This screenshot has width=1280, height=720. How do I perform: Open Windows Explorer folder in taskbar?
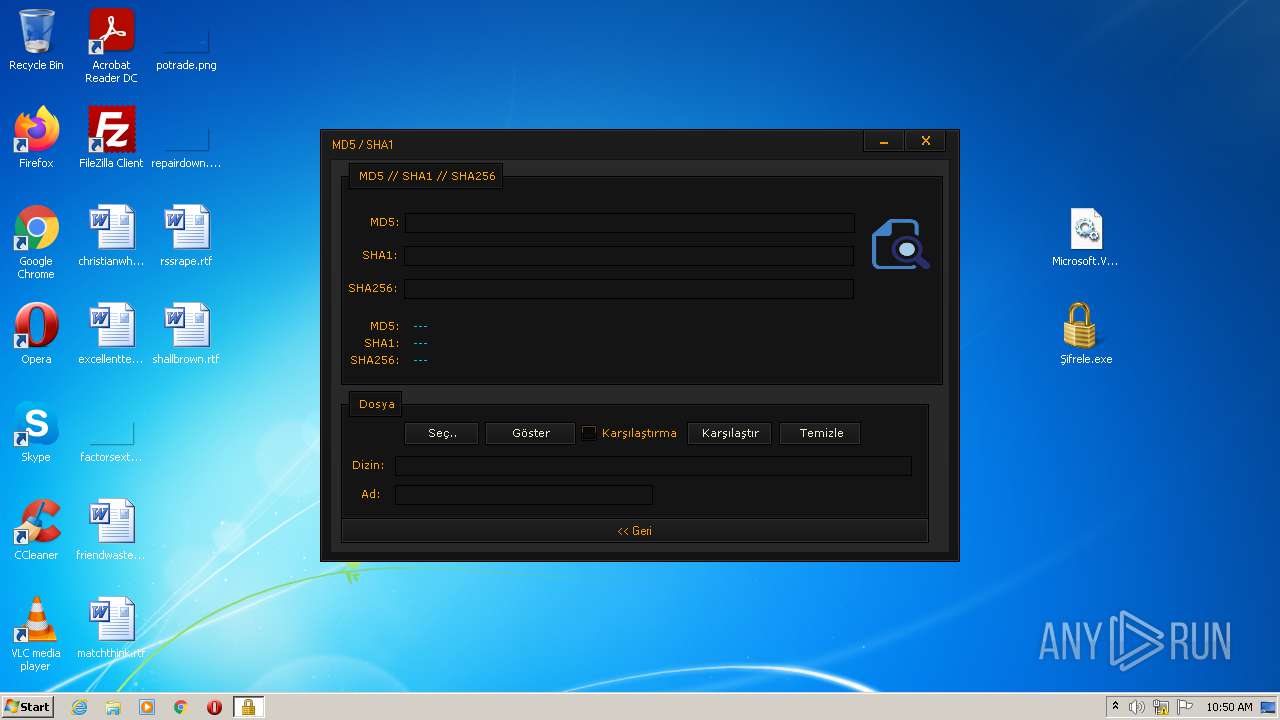click(x=113, y=707)
